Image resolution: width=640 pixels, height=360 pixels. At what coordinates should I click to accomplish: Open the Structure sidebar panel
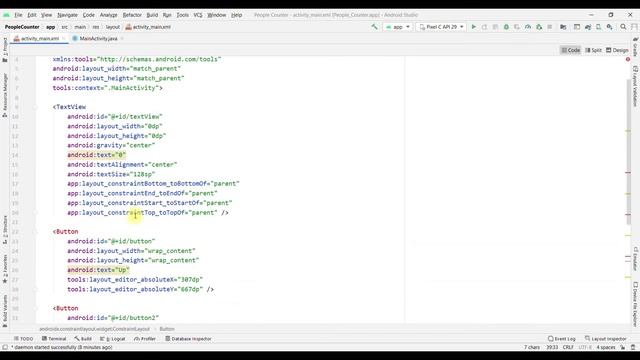[4, 229]
